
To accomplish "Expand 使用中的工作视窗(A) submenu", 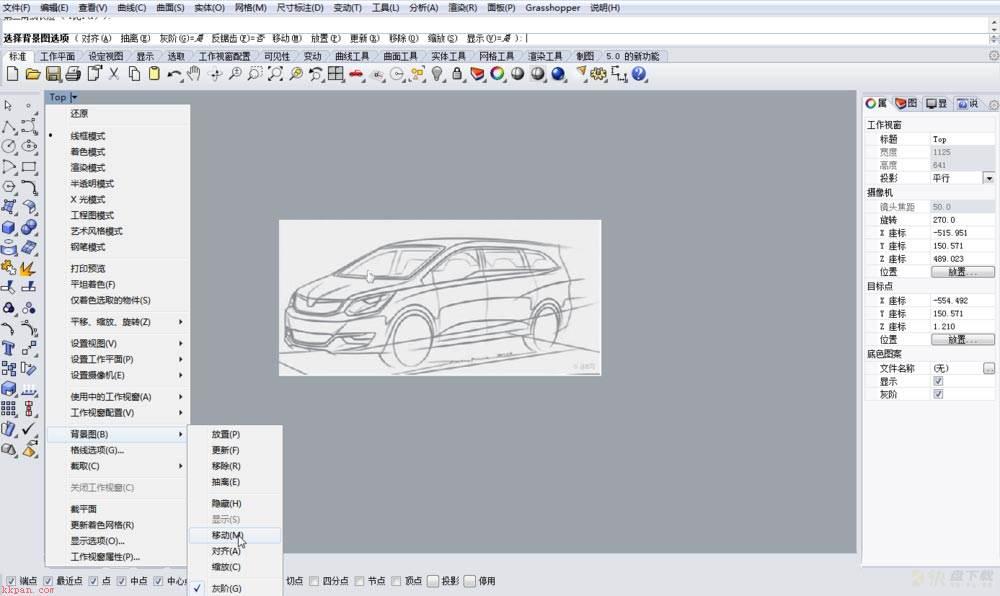I will (119, 396).
